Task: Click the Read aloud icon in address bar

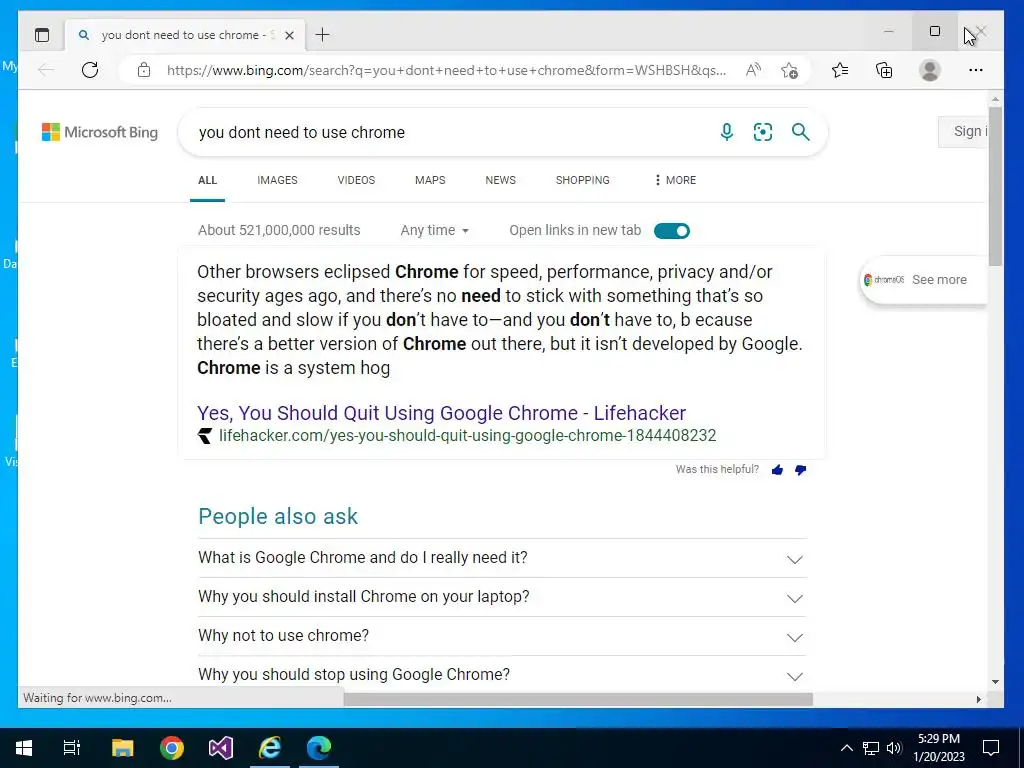Action: 753,70
